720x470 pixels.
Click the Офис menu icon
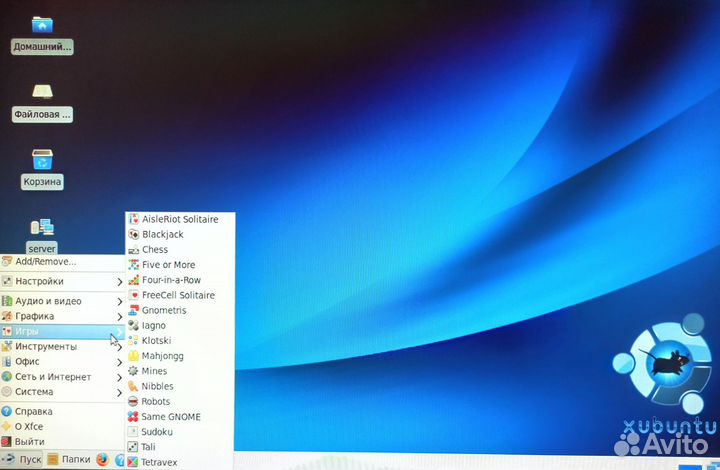(6, 361)
